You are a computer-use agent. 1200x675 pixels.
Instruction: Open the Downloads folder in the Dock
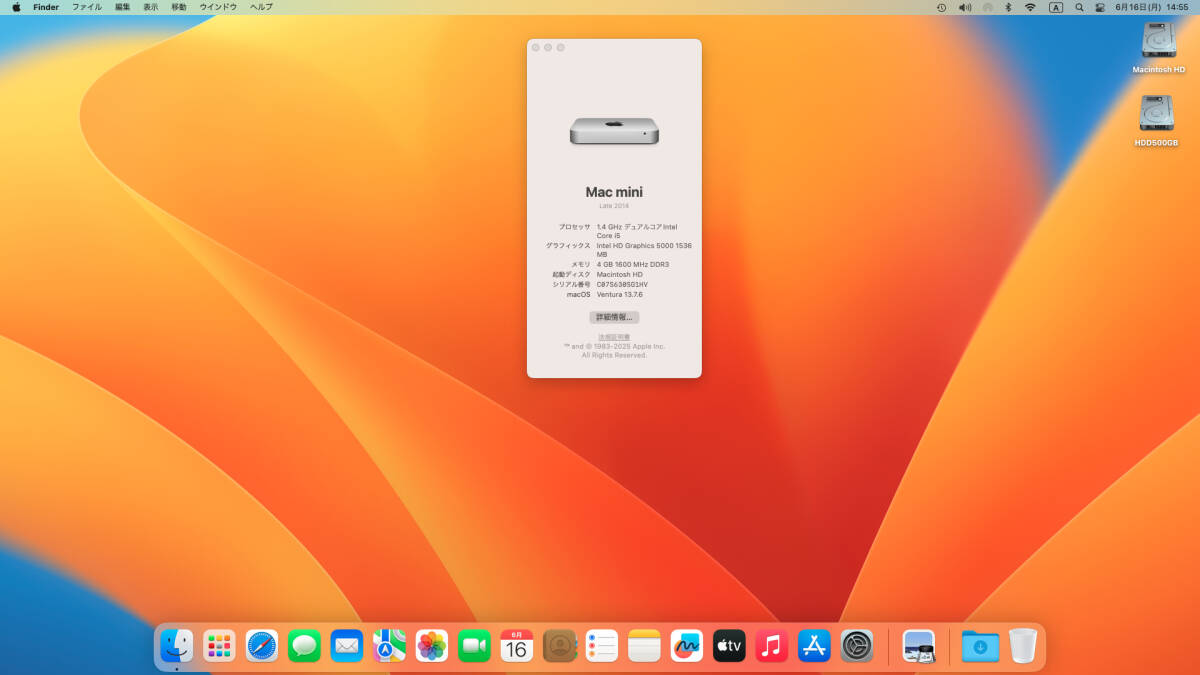point(980,646)
